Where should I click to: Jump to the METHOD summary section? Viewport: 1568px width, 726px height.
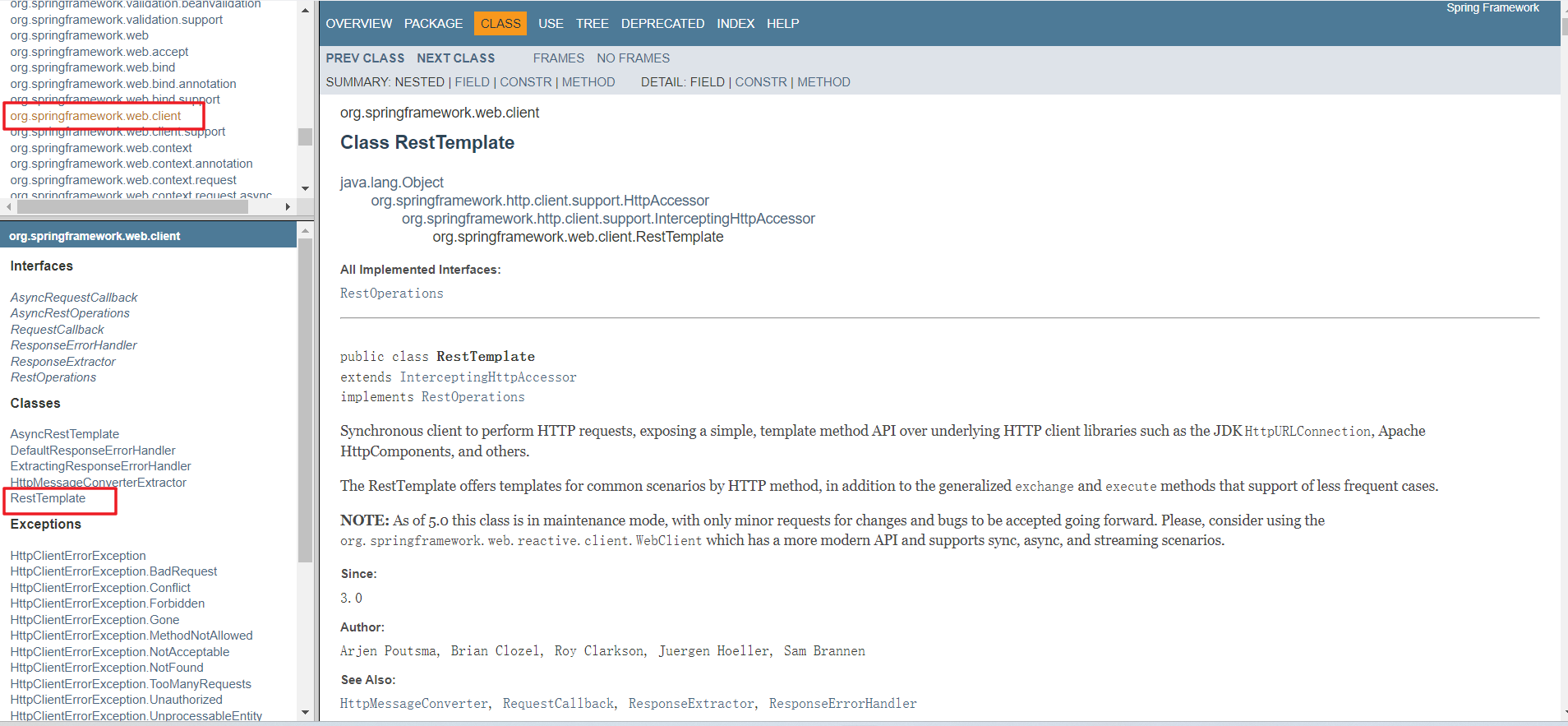pos(588,82)
